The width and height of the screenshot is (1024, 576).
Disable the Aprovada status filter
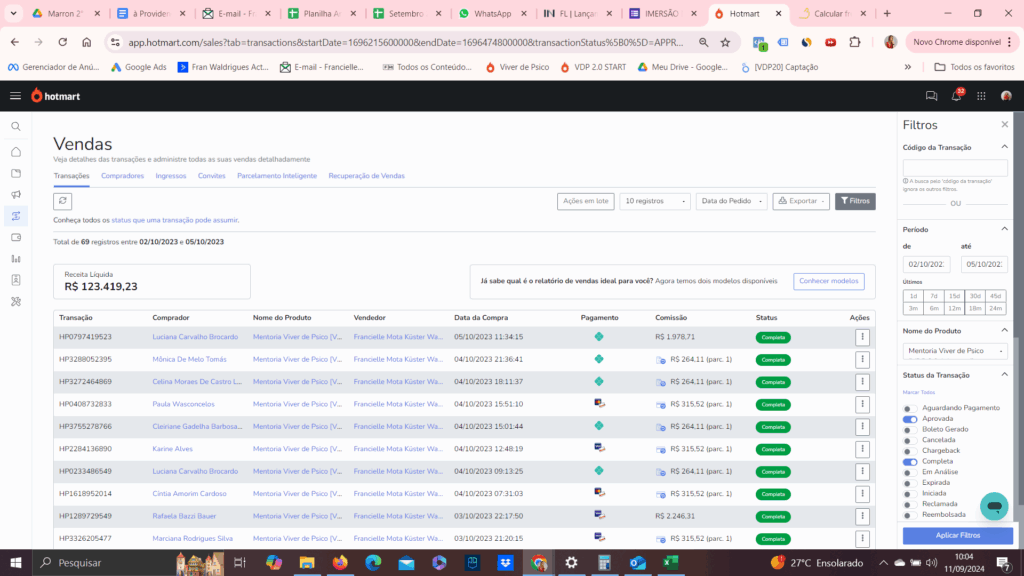pyautogui.click(x=910, y=419)
